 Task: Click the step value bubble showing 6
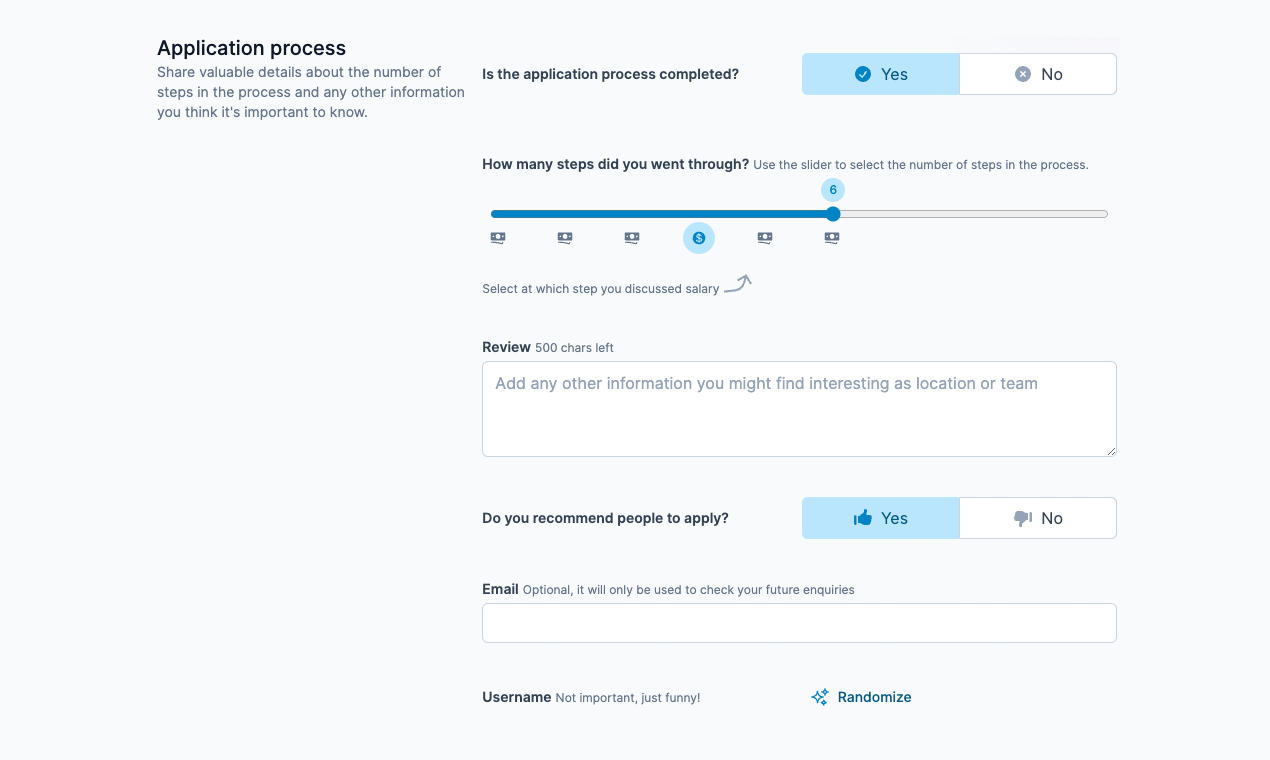click(833, 189)
